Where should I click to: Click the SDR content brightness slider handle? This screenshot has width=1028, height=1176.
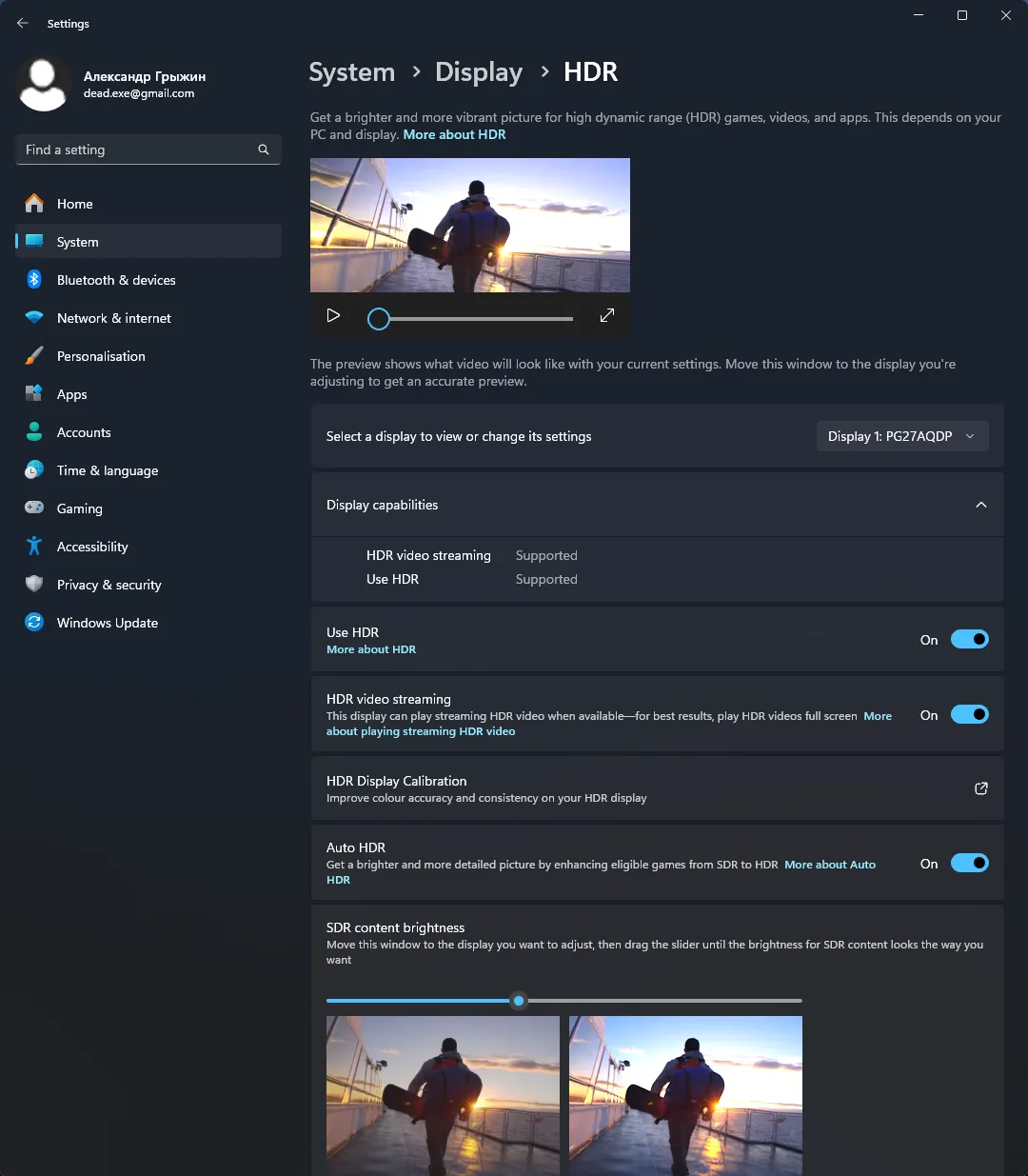pyautogui.click(x=519, y=1001)
